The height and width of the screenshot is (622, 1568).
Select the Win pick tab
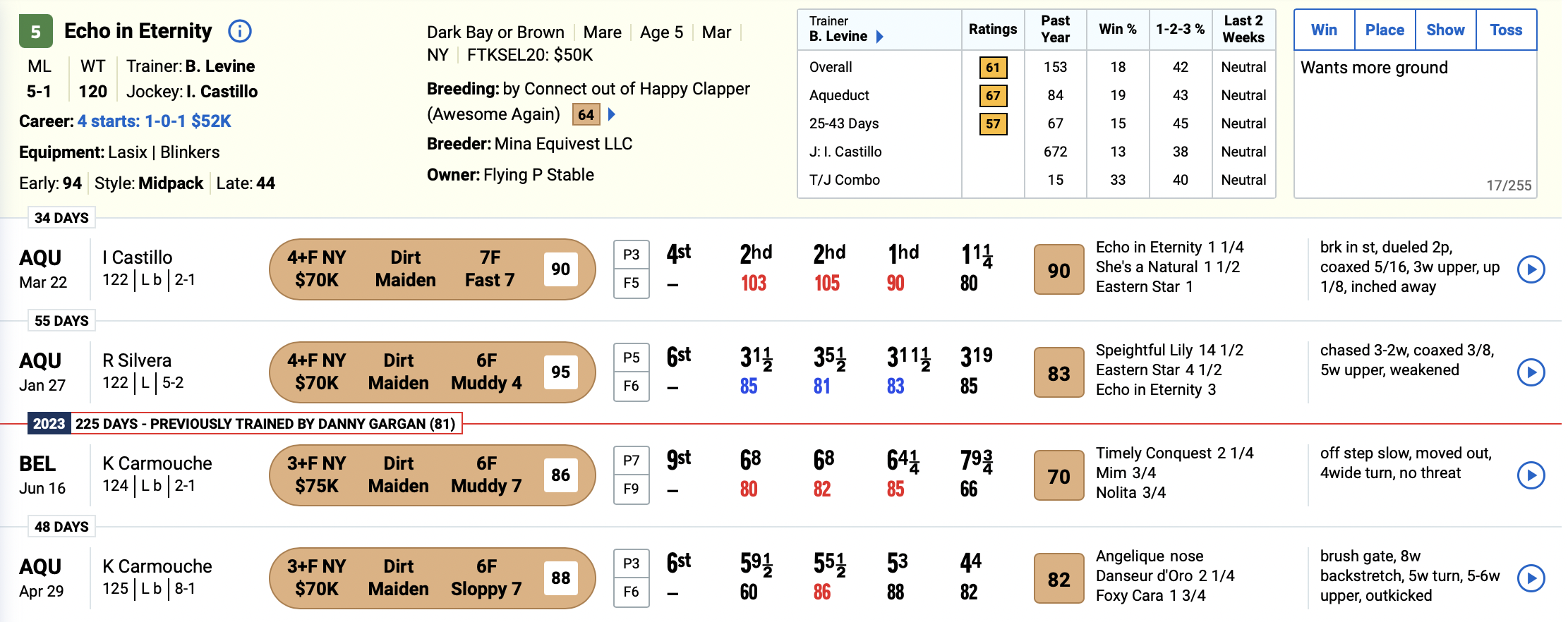point(1324,30)
